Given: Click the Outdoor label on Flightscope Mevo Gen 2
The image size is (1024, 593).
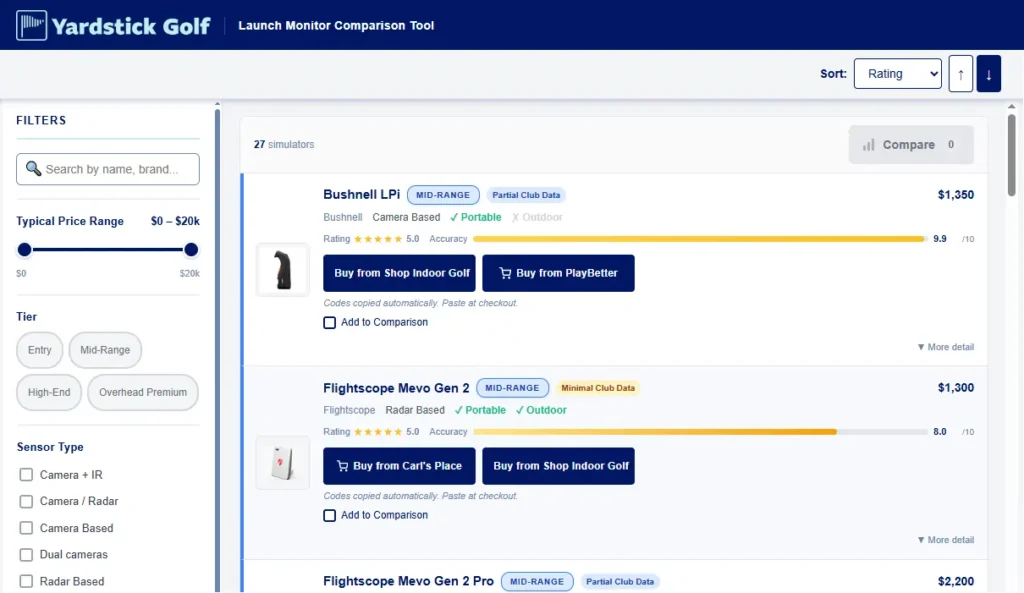Looking at the screenshot, I should [x=541, y=410].
